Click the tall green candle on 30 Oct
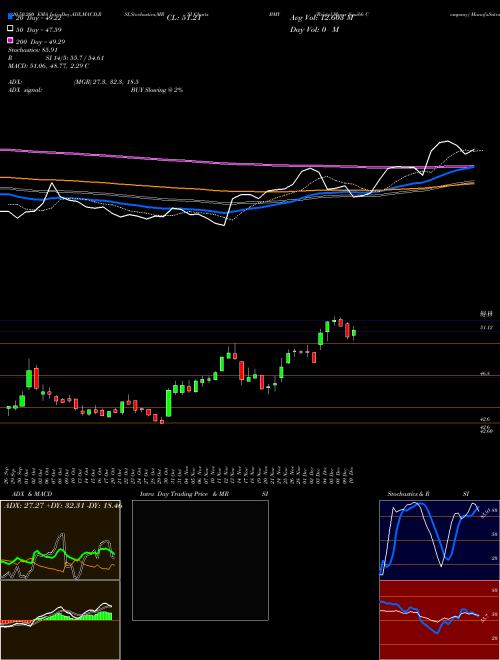 169,403
